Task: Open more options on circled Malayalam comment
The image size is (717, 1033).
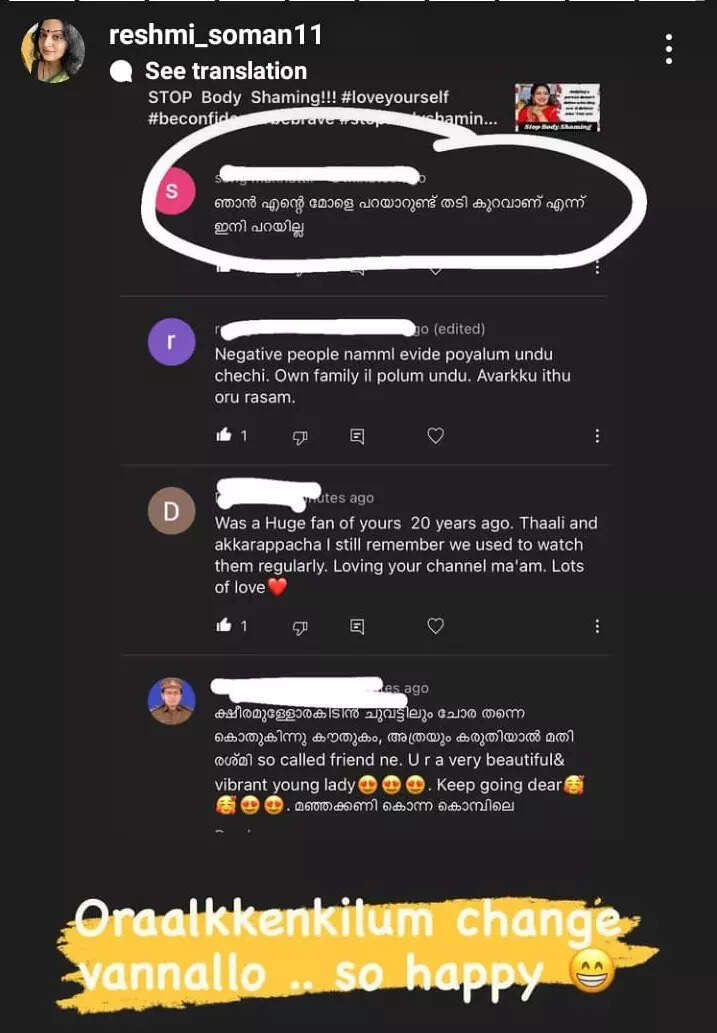Action: pyautogui.click(x=596, y=267)
